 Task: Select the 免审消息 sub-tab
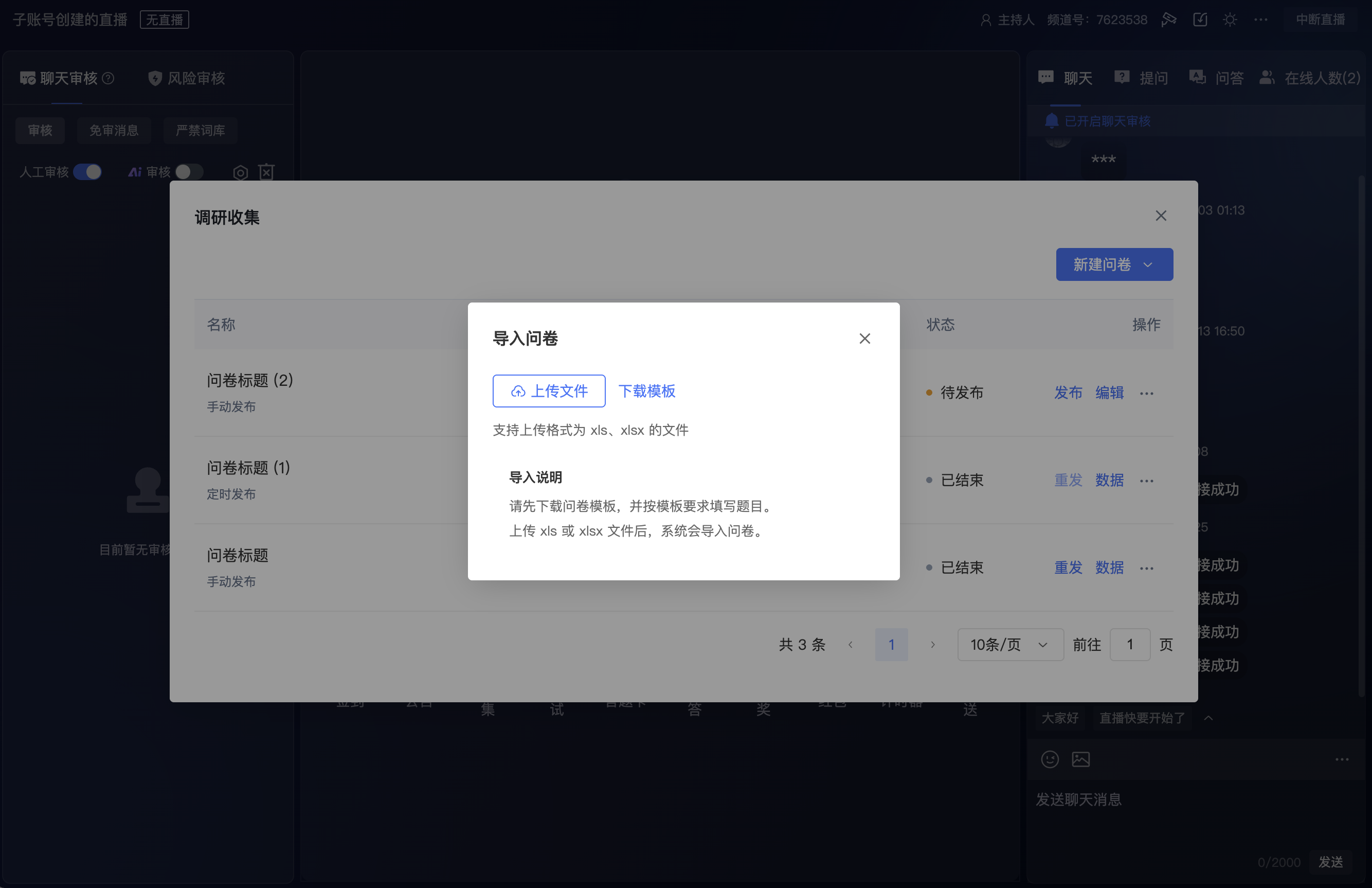coord(114,130)
